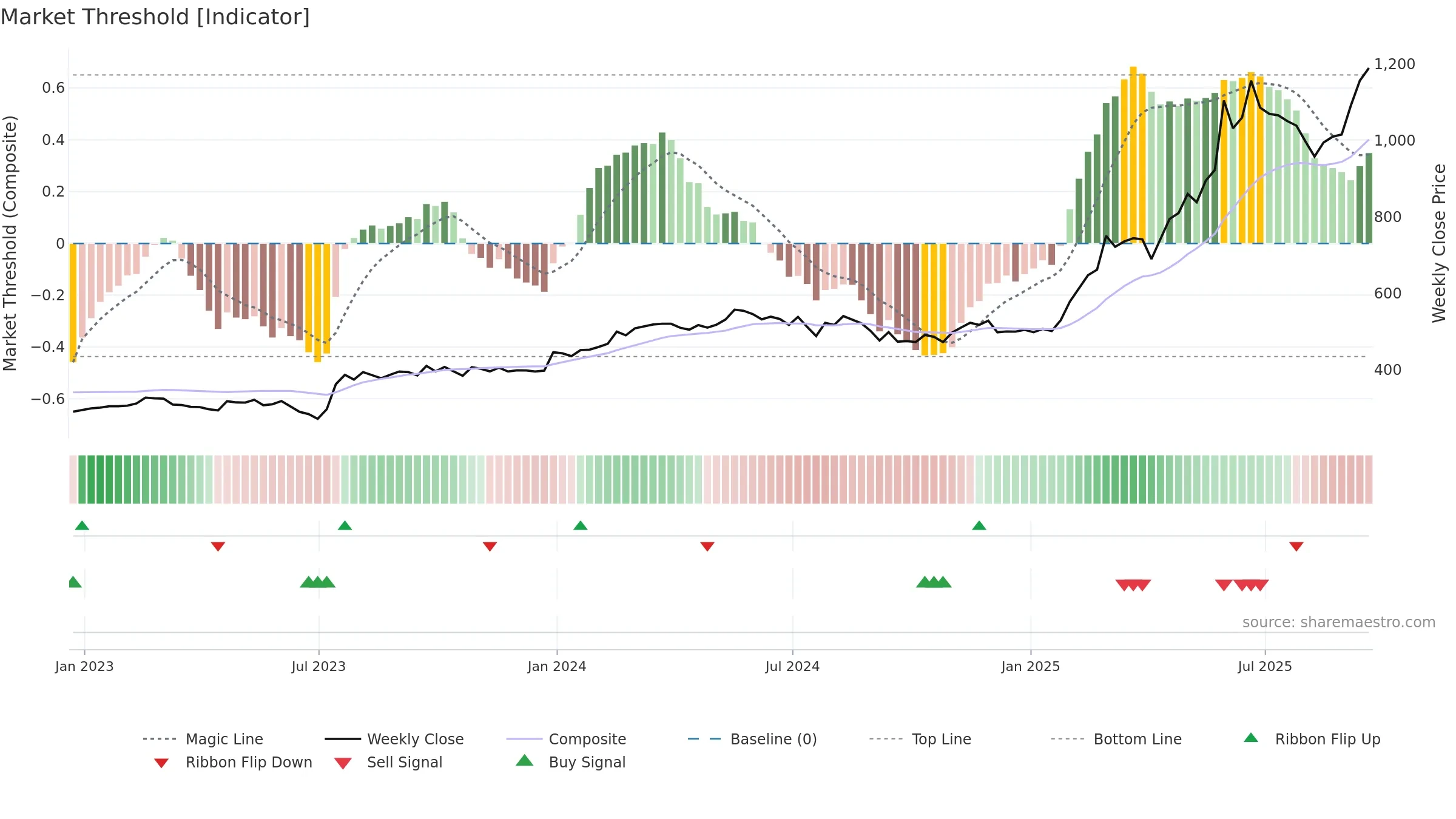The image size is (1456, 819).
Task: Click the −0.6 composite axis label
Action: [48, 399]
